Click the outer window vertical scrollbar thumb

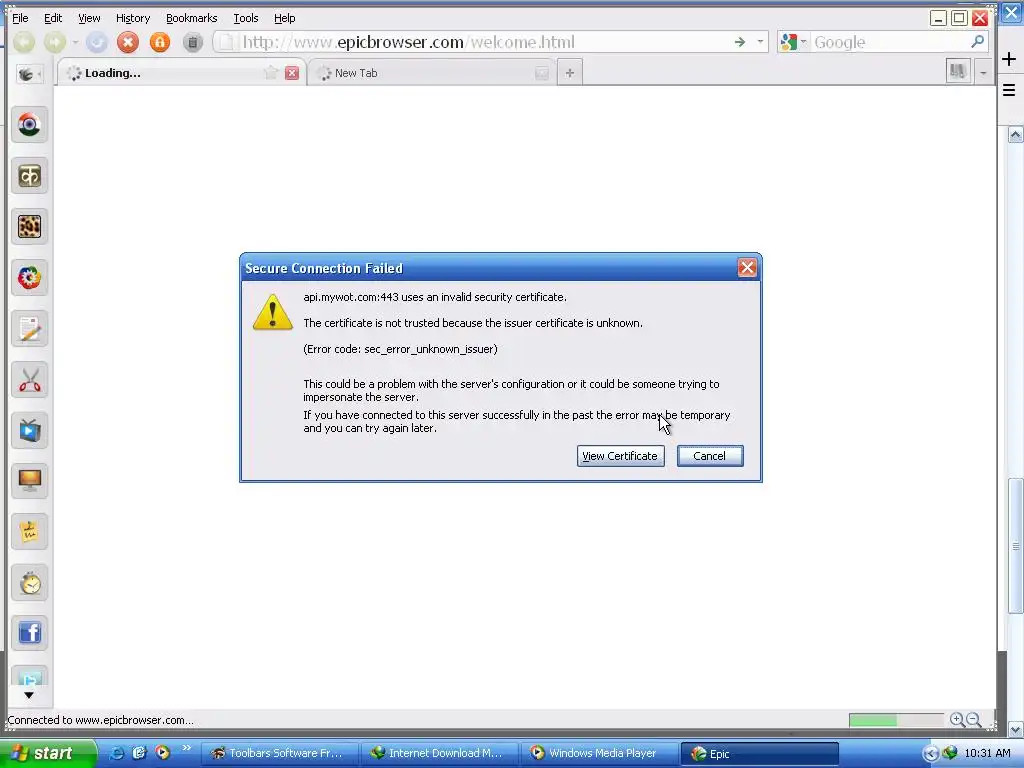click(x=1016, y=546)
